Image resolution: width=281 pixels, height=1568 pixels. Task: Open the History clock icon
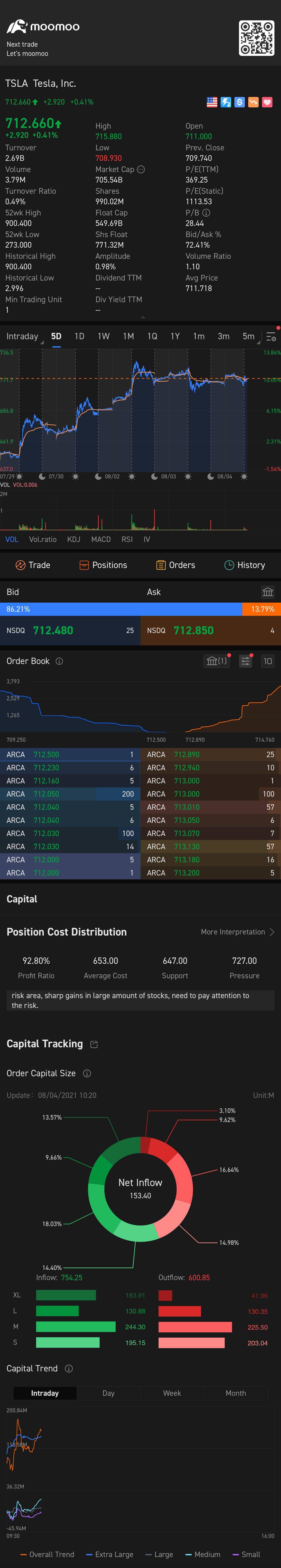[229, 565]
